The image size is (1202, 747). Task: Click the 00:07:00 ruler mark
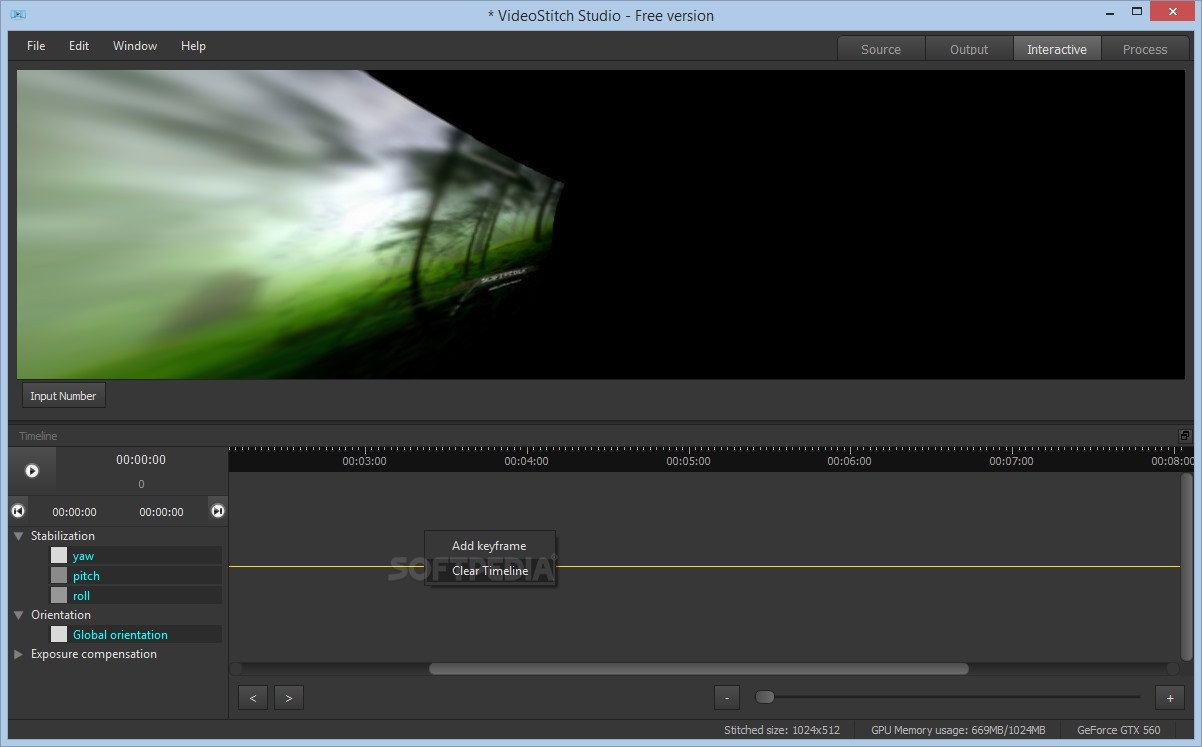[1011, 461]
